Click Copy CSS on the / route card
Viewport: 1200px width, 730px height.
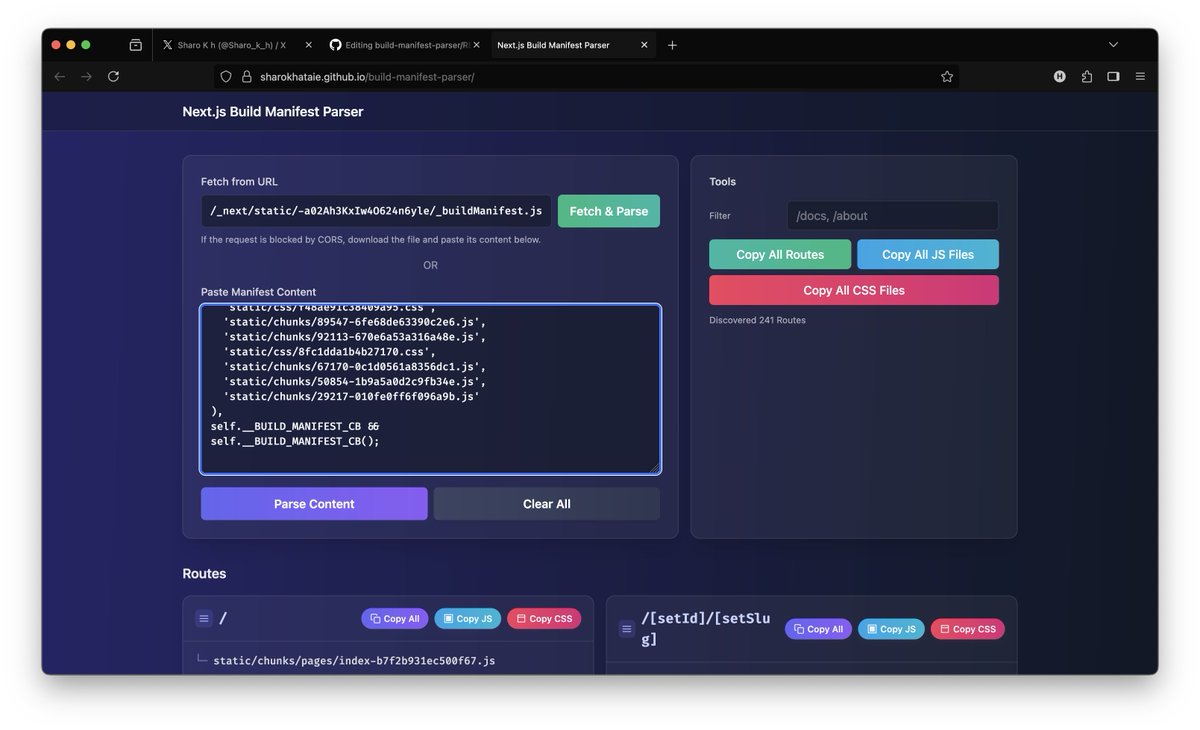pyautogui.click(x=544, y=619)
